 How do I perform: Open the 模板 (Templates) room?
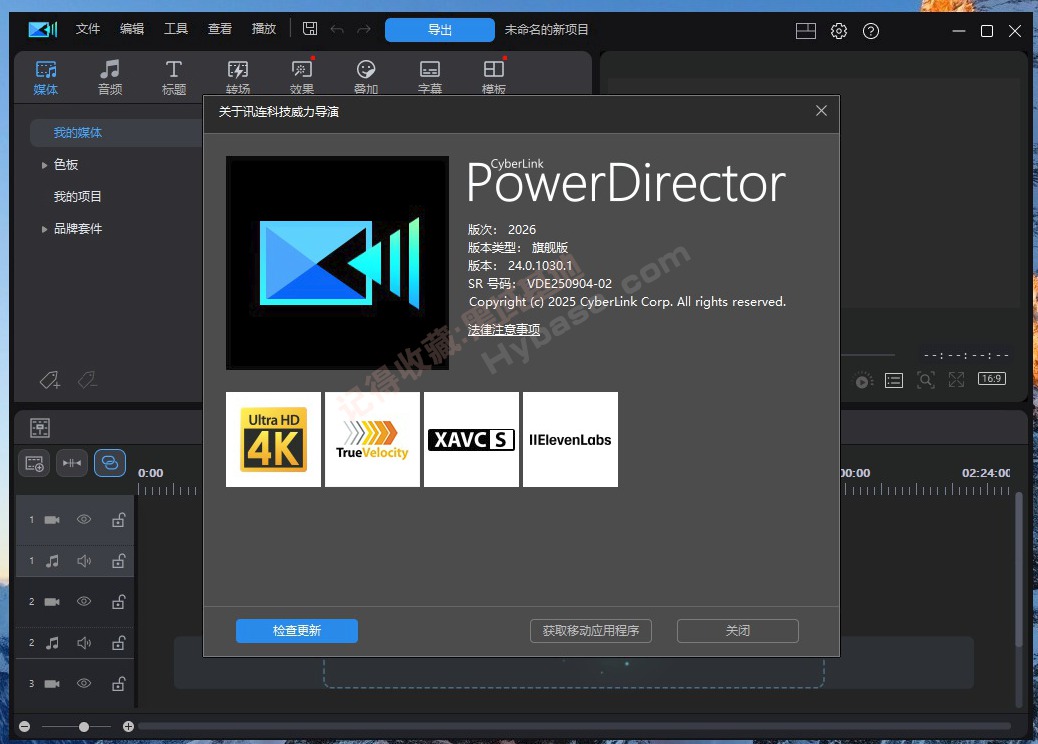tap(492, 76)
